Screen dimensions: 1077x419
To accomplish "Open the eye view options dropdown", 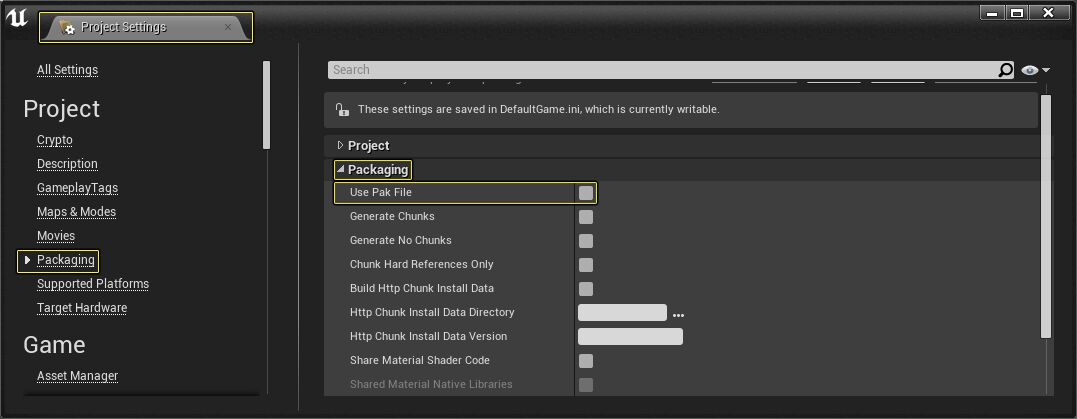I will 1036,70.
